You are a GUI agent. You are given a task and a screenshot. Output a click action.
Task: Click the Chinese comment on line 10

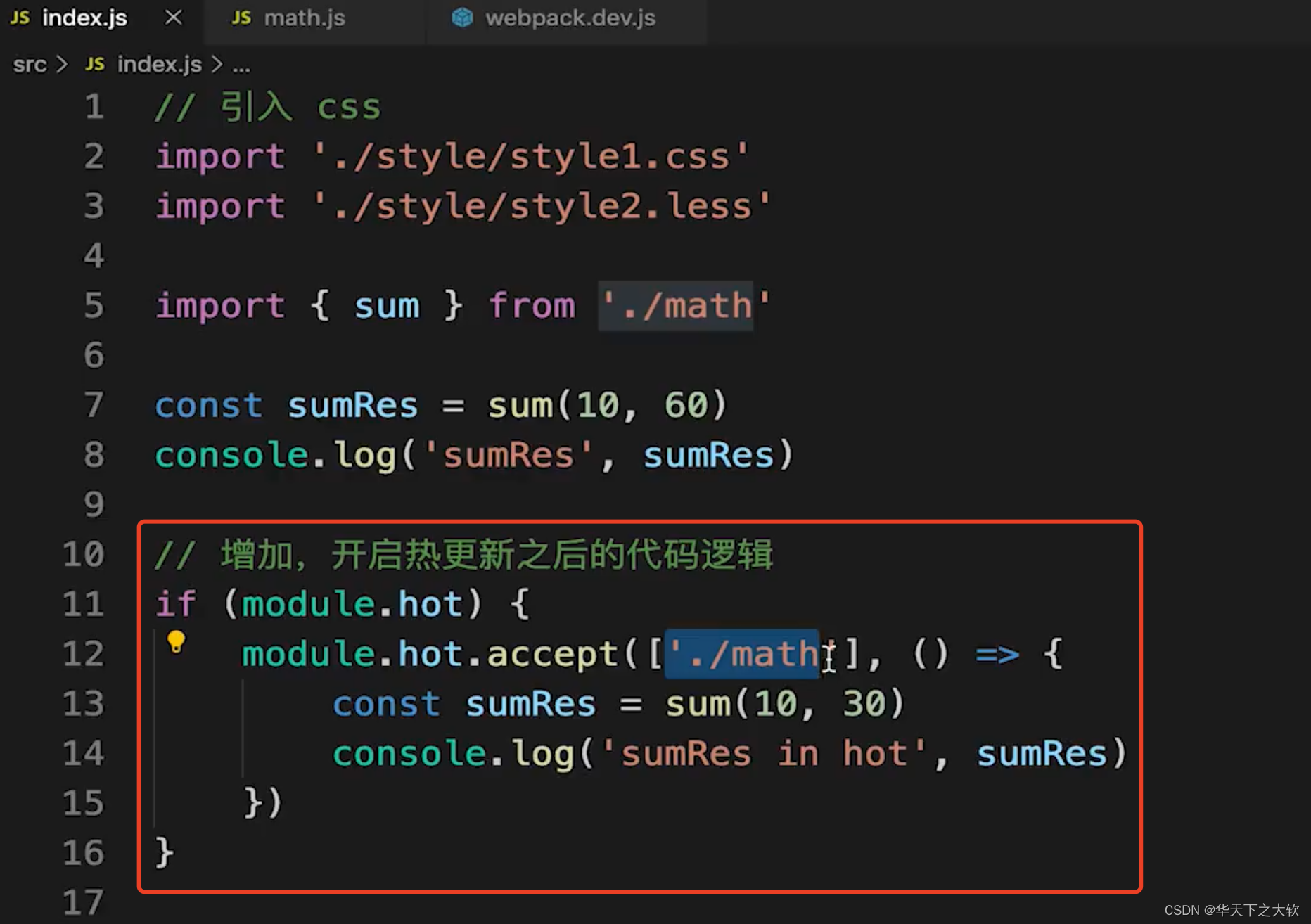[464, 555]
